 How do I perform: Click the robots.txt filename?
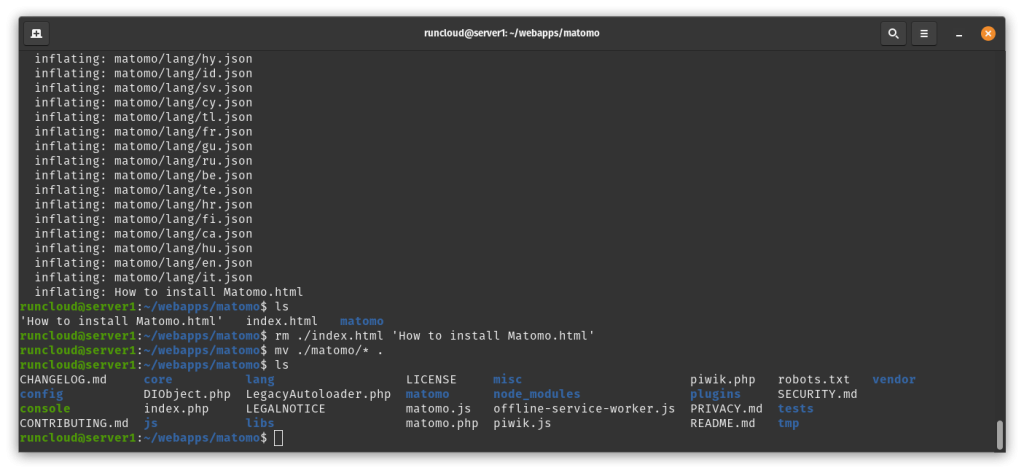coord(814,380)
